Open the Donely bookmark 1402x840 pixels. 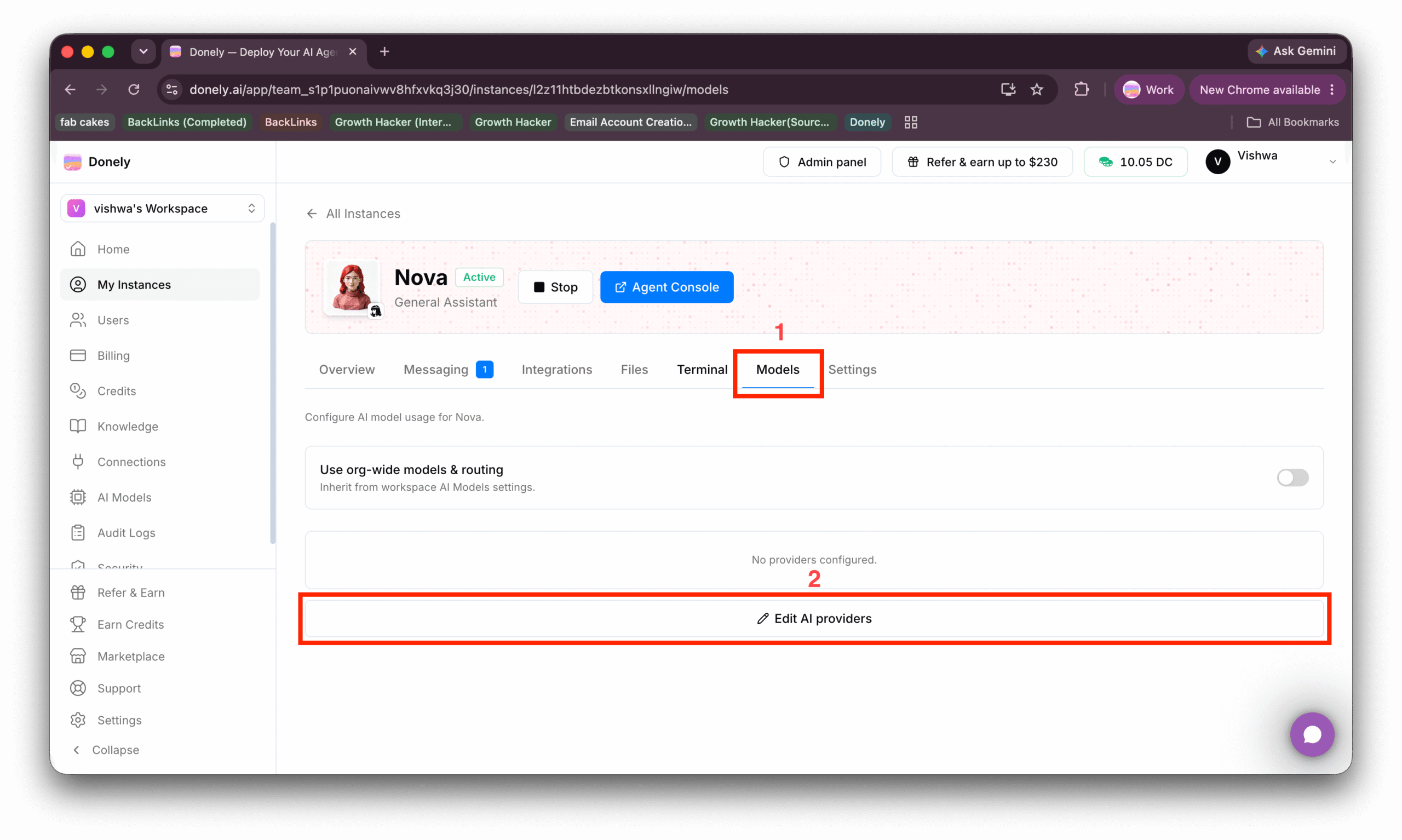click(x=866, y=122)
